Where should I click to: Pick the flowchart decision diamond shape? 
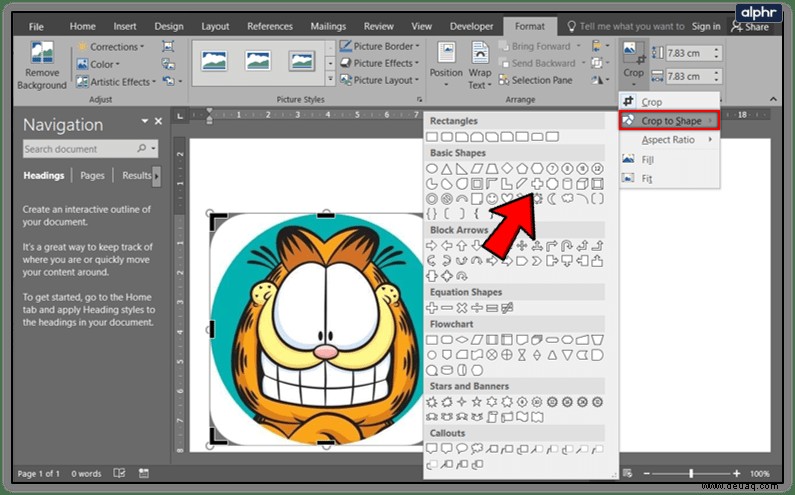(462, 340)
